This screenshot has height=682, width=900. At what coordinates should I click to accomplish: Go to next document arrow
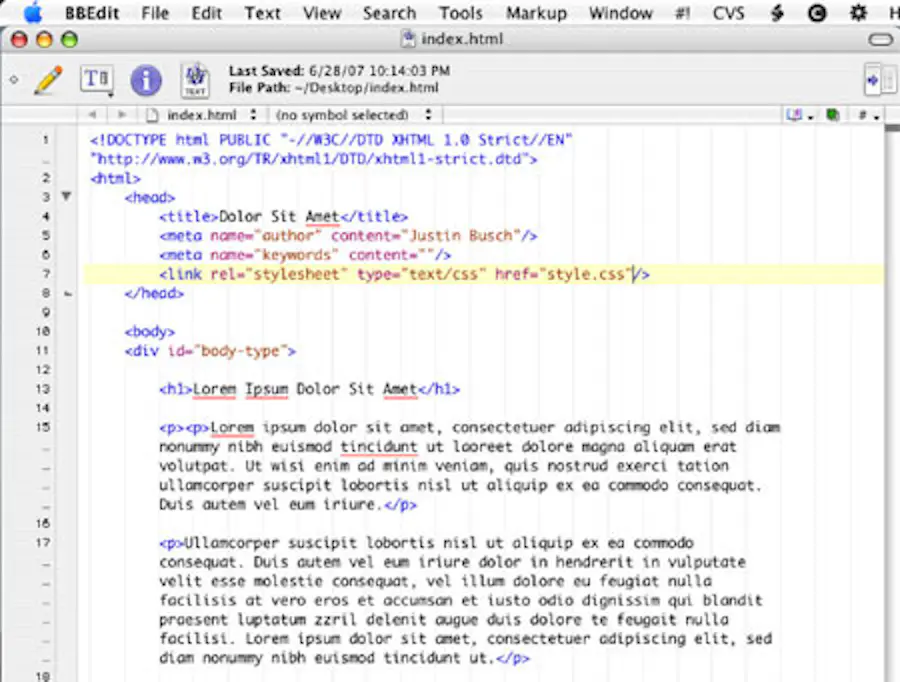[122, 115]
